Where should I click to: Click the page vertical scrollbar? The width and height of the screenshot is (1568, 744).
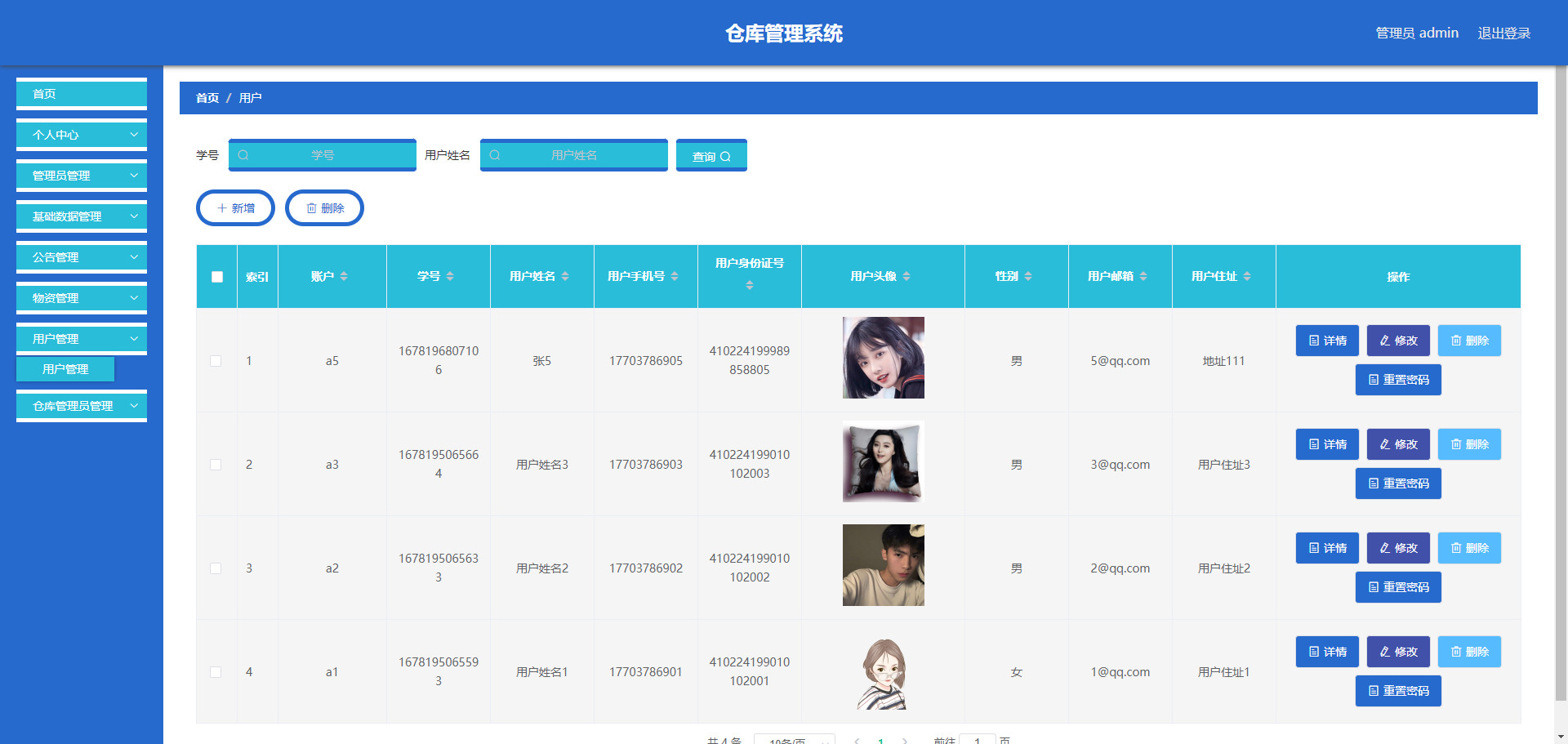tap(1561, 384)
